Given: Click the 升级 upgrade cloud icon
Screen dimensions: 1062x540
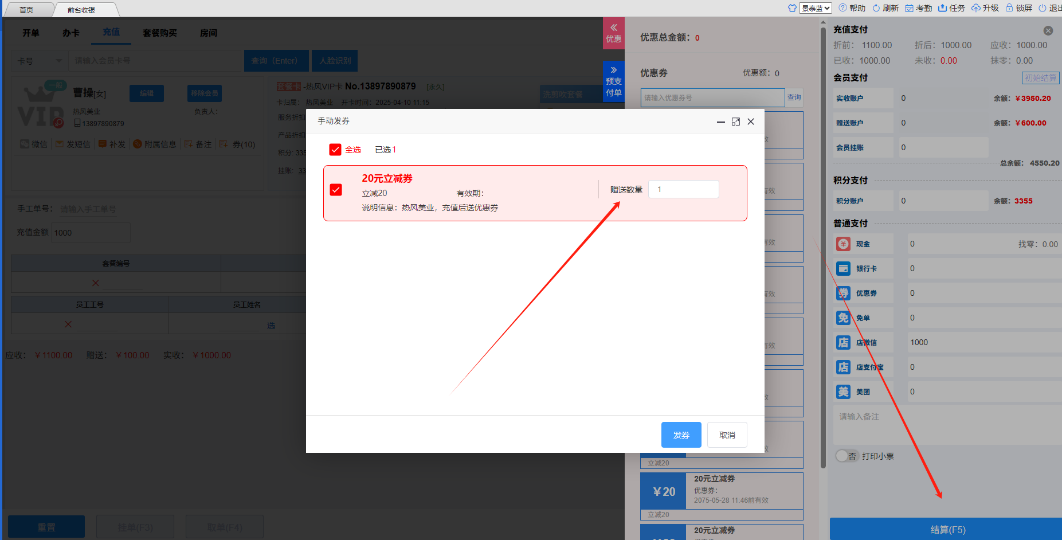Looking at the screenshot, I should point(976,7).
